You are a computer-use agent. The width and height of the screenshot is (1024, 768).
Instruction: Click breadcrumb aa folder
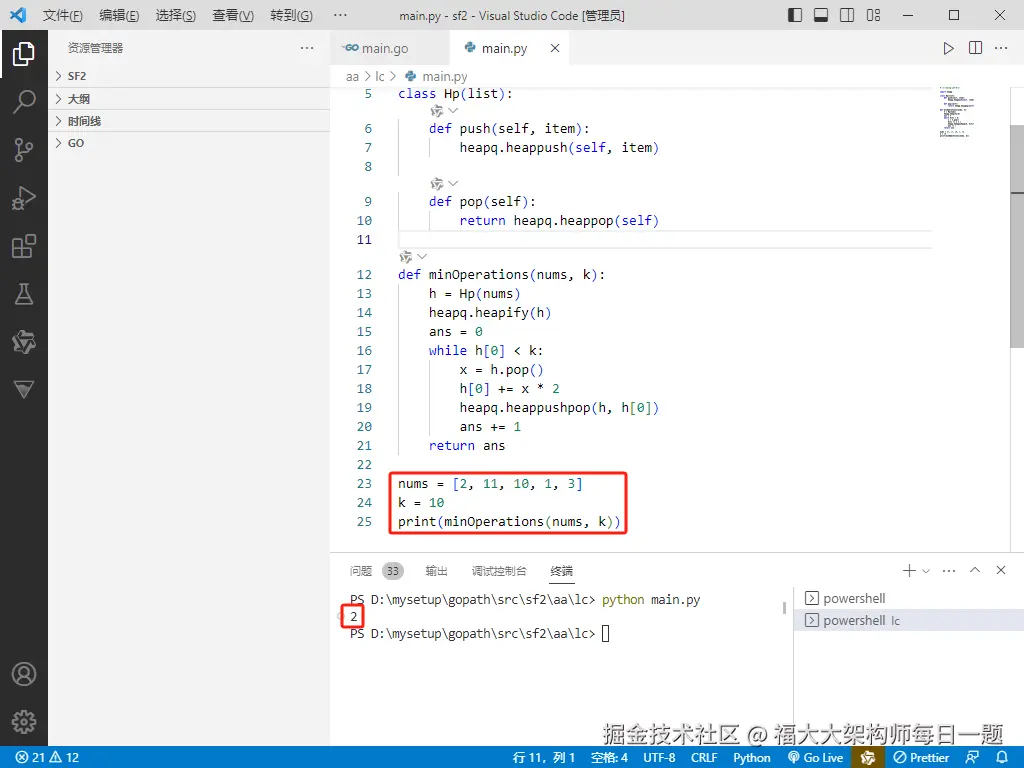[x=353, y=76]
